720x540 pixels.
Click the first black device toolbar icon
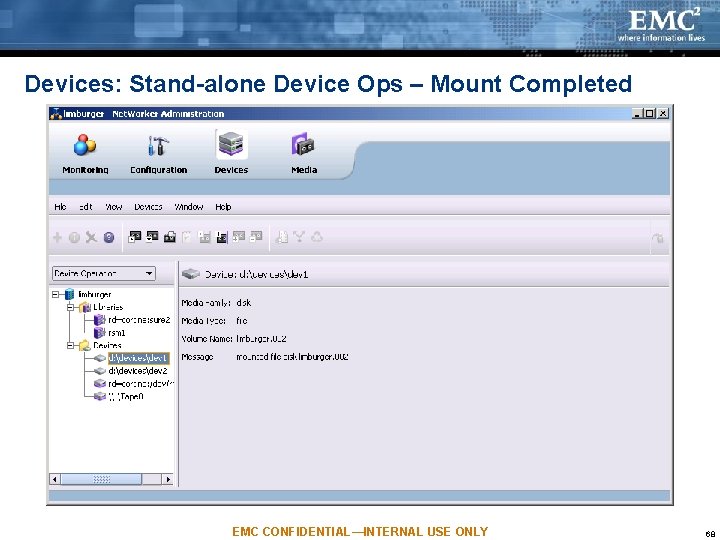click(x=135, y=236)
